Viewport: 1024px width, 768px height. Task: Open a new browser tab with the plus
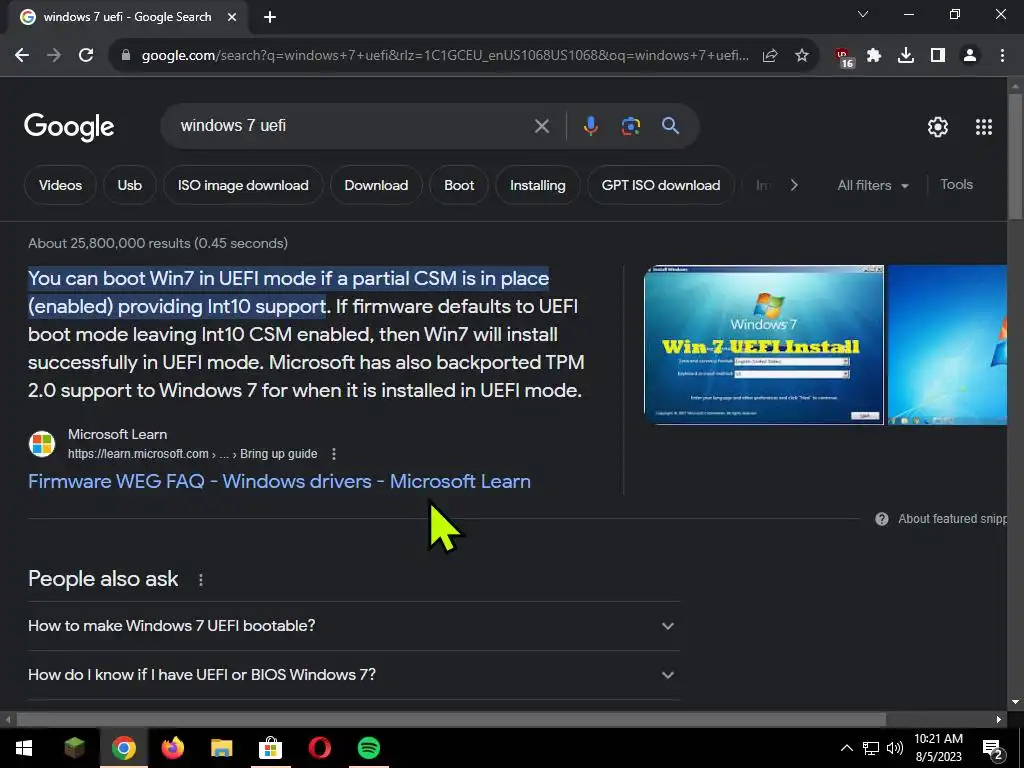pyautogui.click(x=270, y=17)
